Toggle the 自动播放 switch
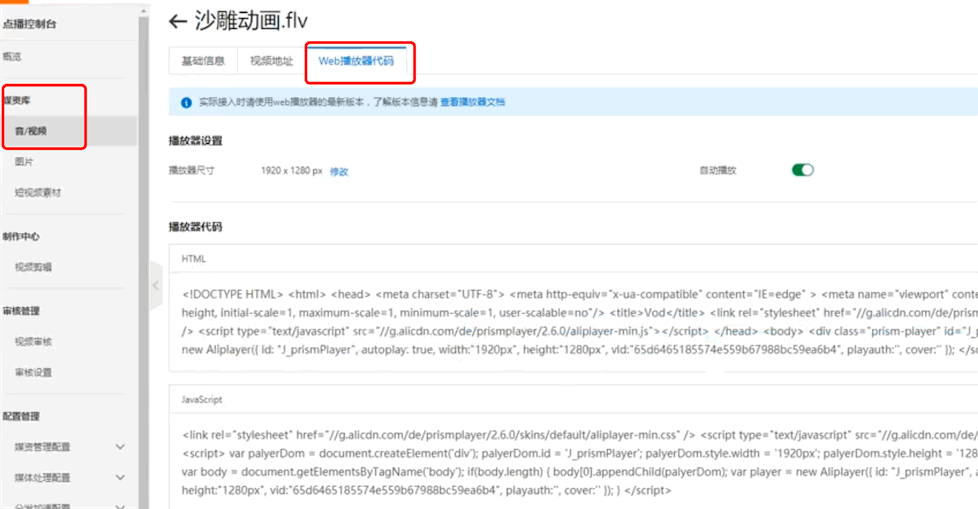The height and width of the screenshot is (509, 978). (x=803, y=170)
